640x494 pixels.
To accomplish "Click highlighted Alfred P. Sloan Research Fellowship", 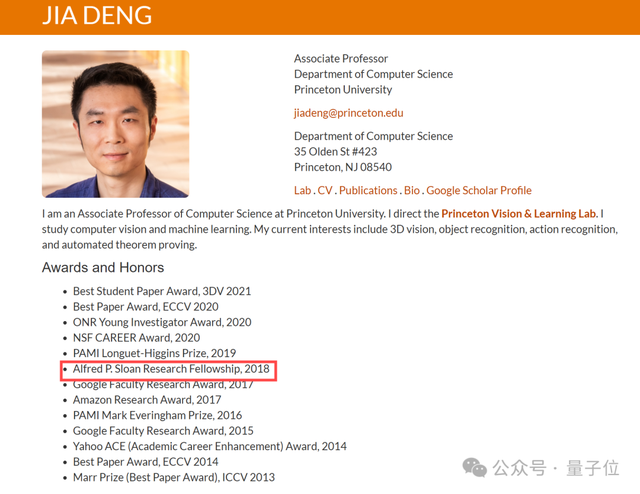I will coord(171,370).
